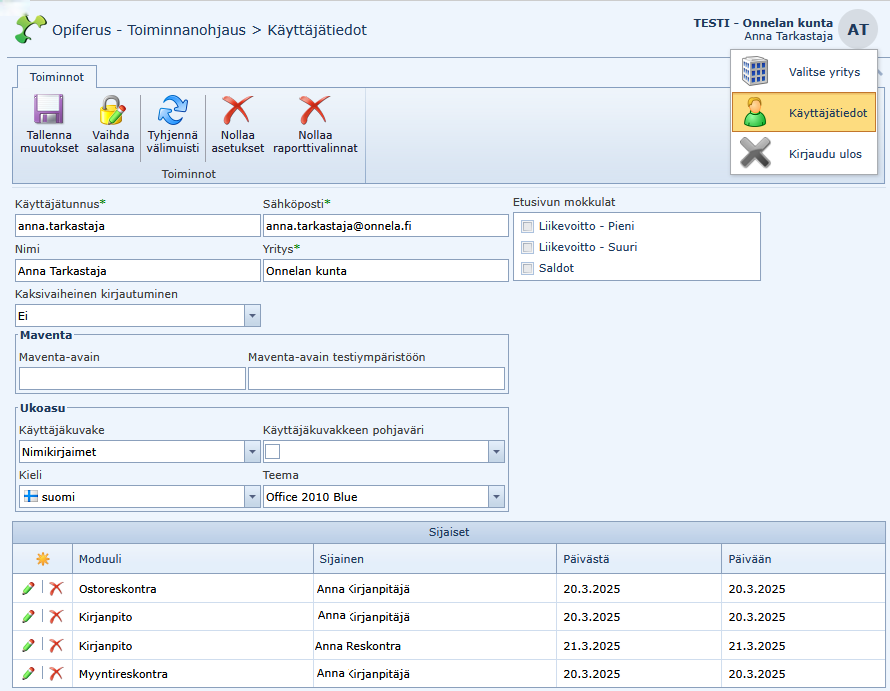The width and height of the screenshot is (890, 691).
Task: Open the Käyttäjäkuvake dropdown arrow
Action: point(252,452)
